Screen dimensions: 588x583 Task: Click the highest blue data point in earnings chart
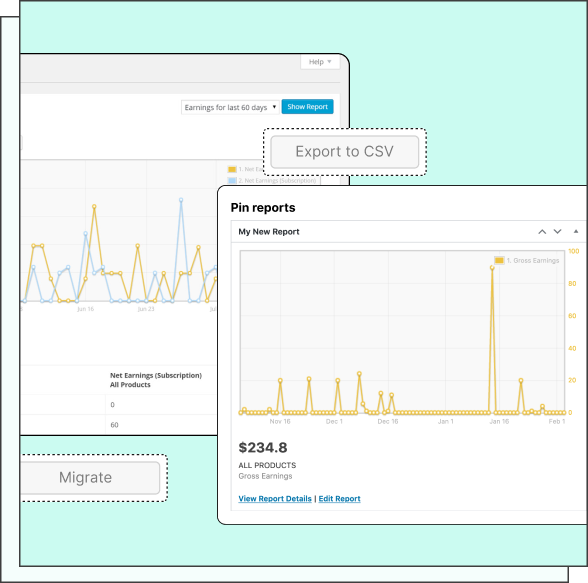point(181,200)
